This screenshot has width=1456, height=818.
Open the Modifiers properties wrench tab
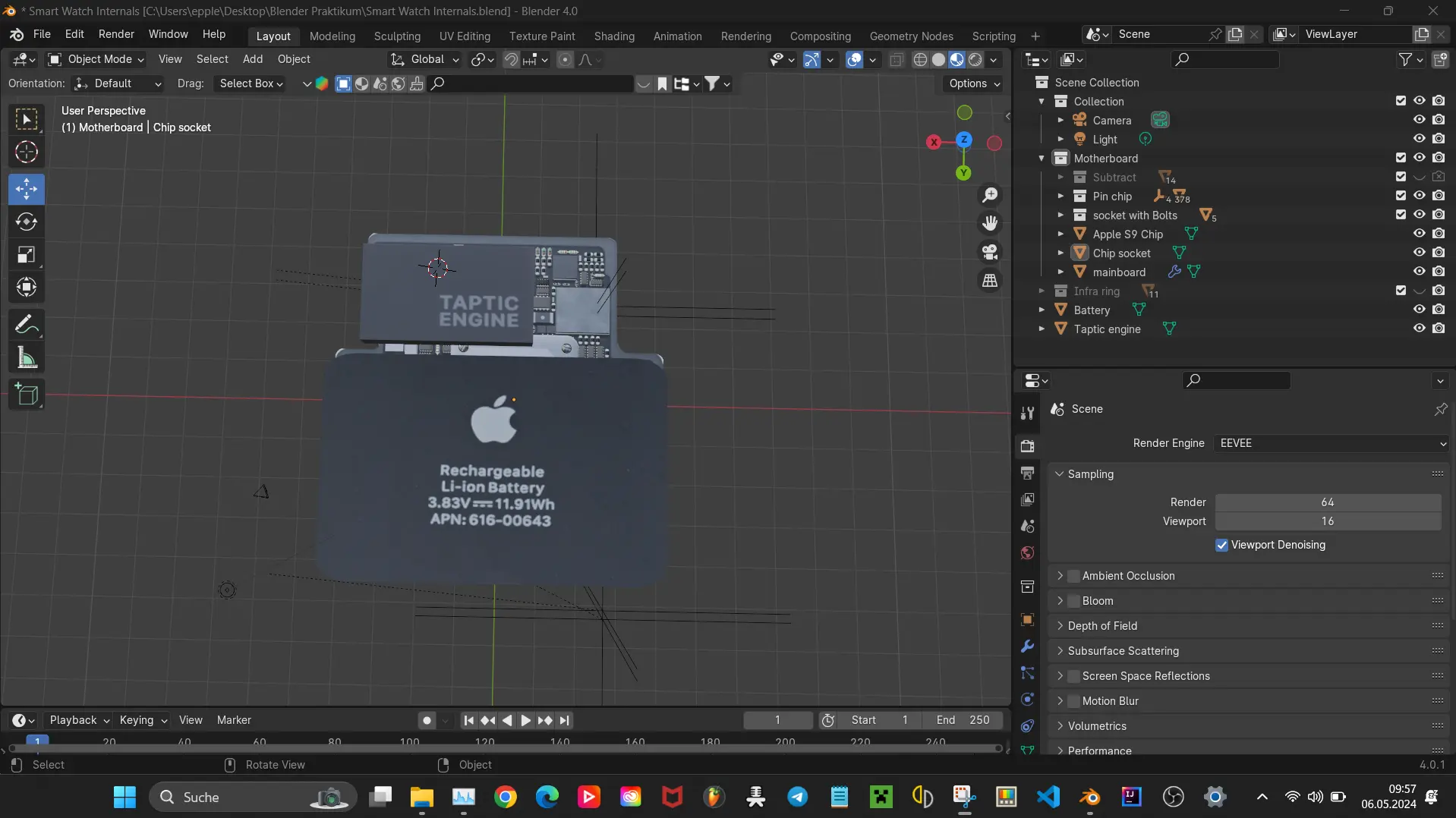click(1027, 647)
